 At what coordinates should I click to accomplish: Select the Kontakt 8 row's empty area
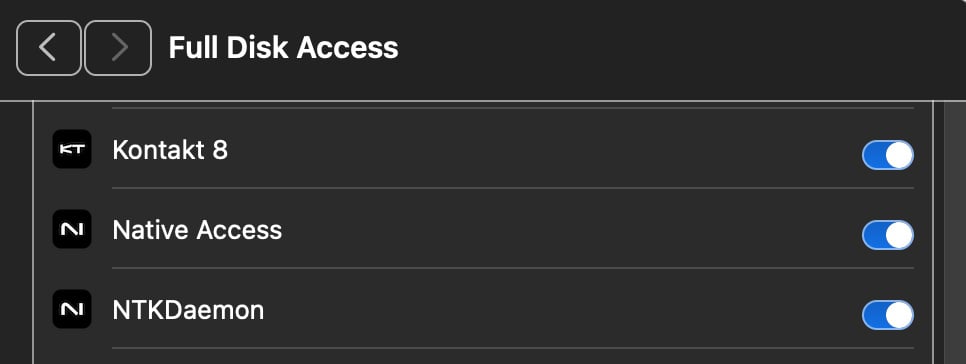[542, 150]
